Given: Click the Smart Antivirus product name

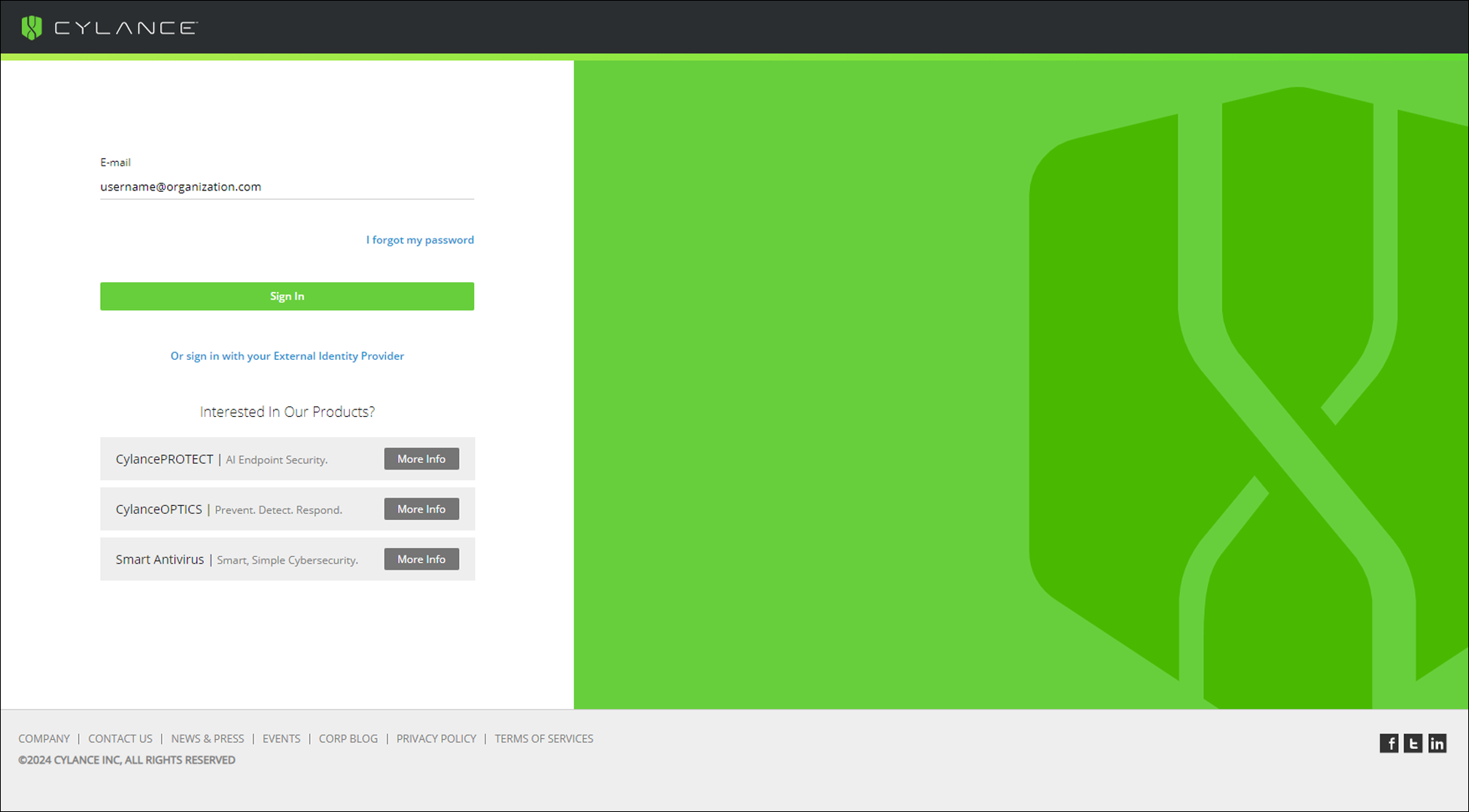Looking at the screenshot, I should (x=160, y=559).
